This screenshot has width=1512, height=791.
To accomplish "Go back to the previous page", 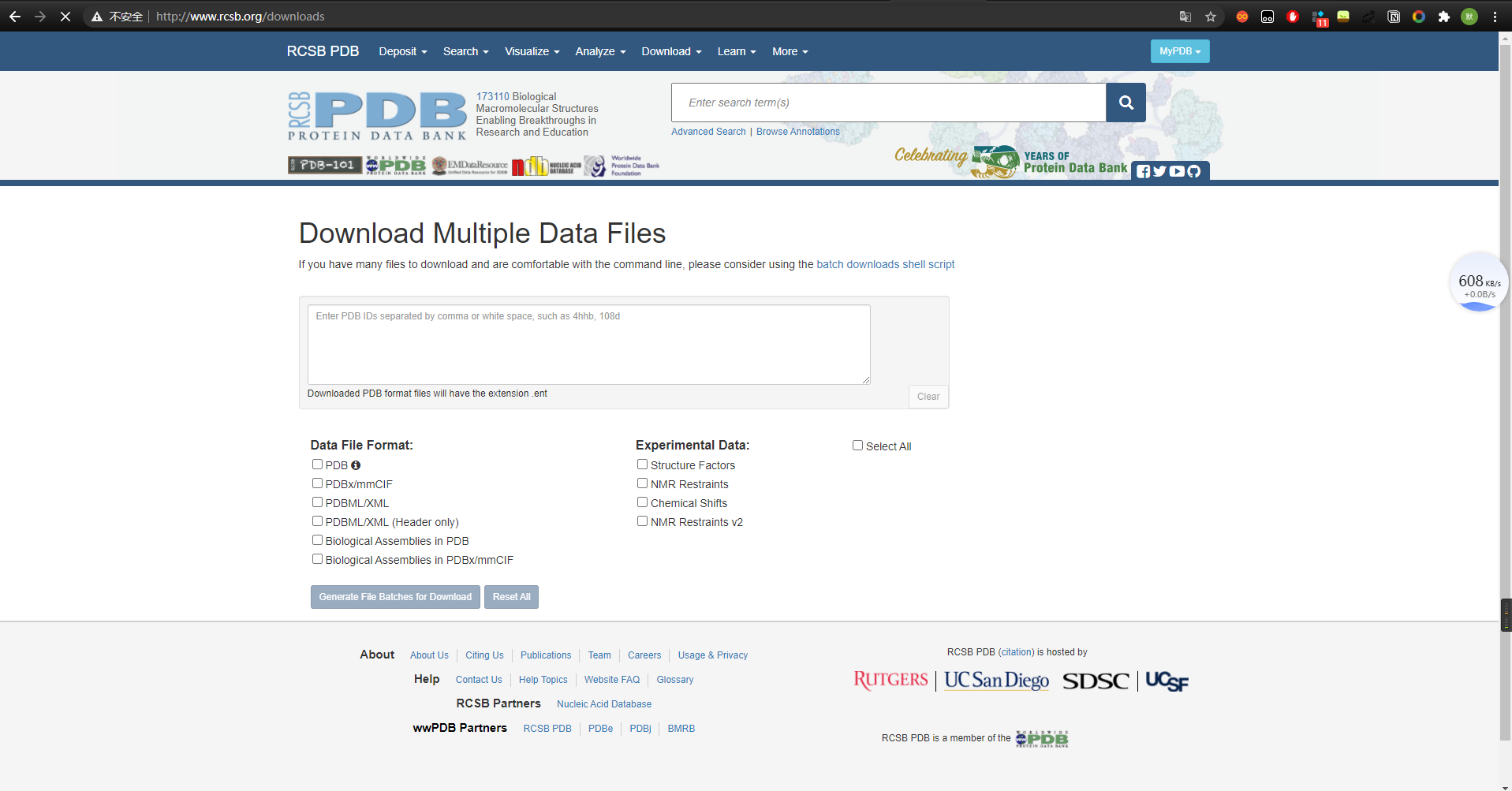I will [x=15, y=17].
